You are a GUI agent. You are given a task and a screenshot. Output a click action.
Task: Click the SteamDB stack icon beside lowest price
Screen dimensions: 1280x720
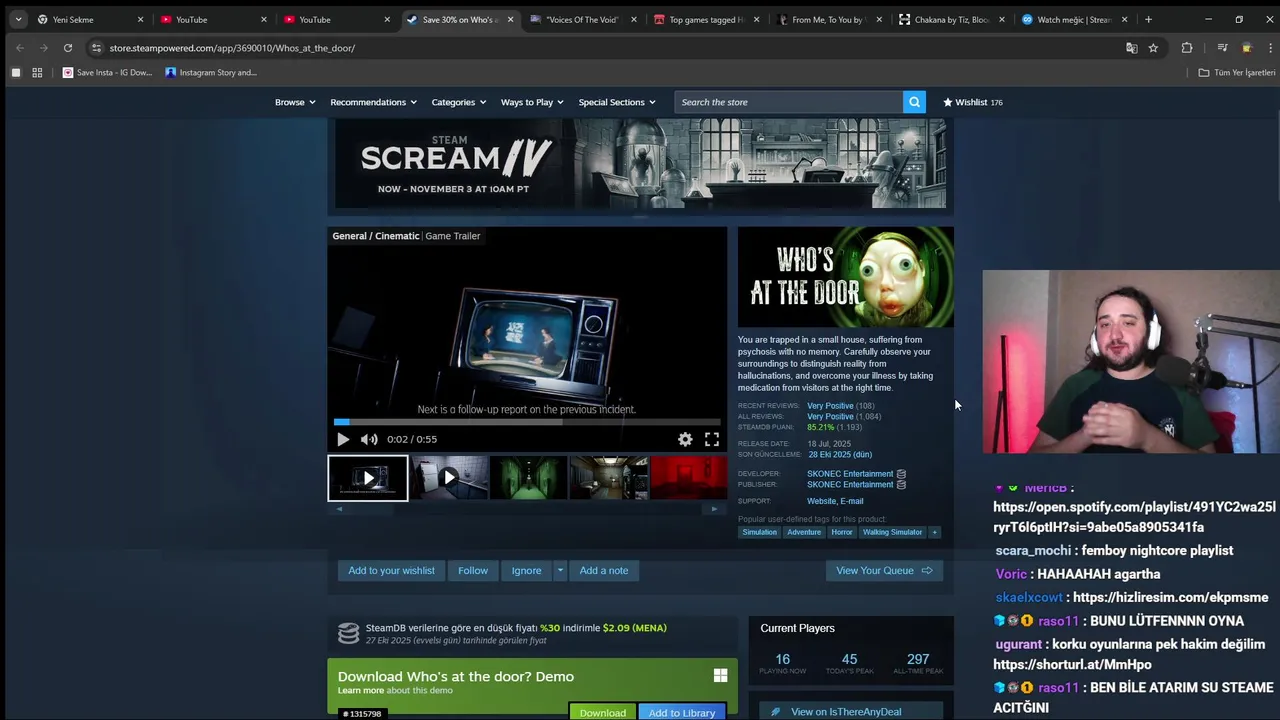pyautogui.click(x=348, y=633)
